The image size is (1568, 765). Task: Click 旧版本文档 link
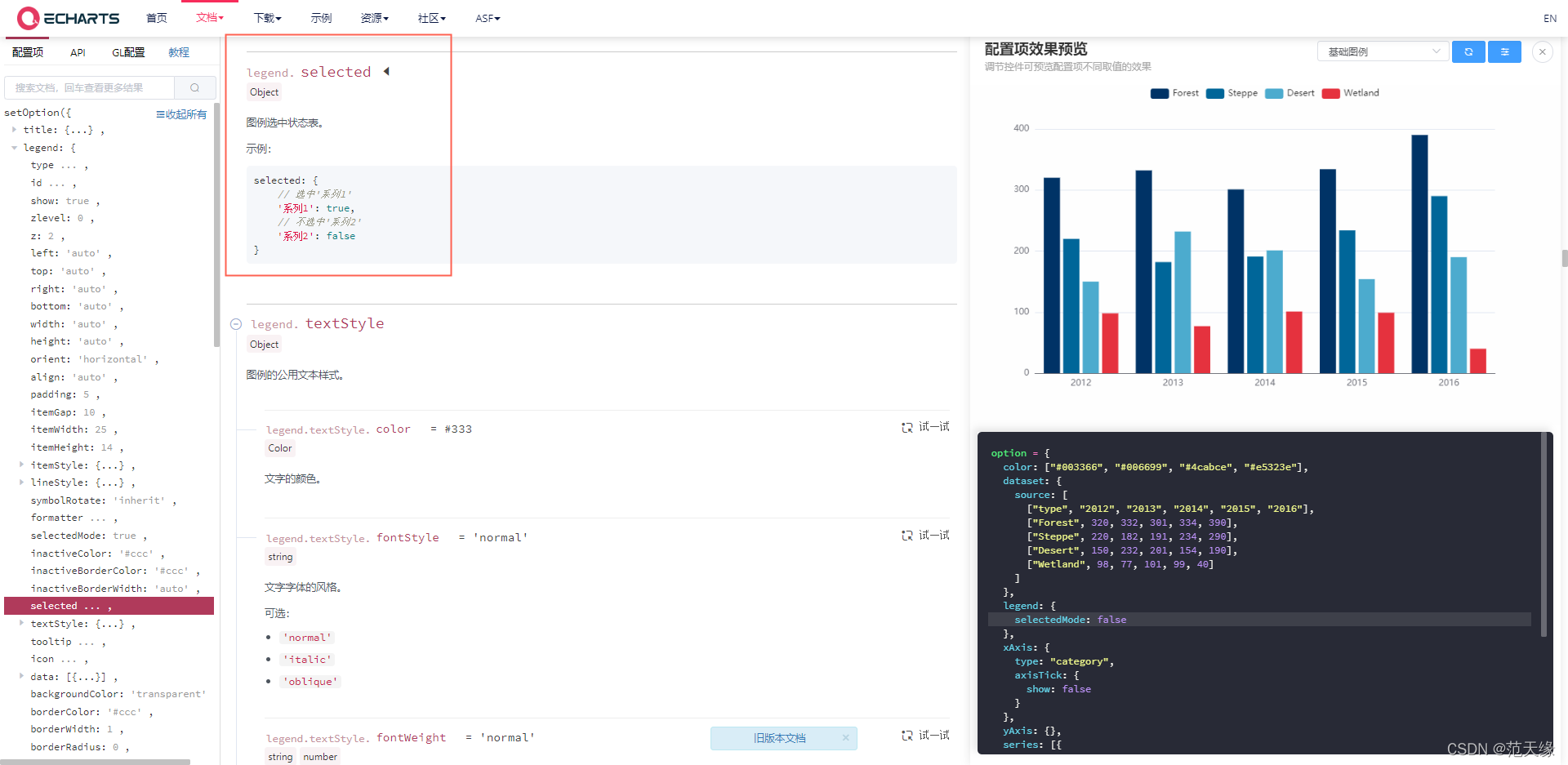pos(779,738)
